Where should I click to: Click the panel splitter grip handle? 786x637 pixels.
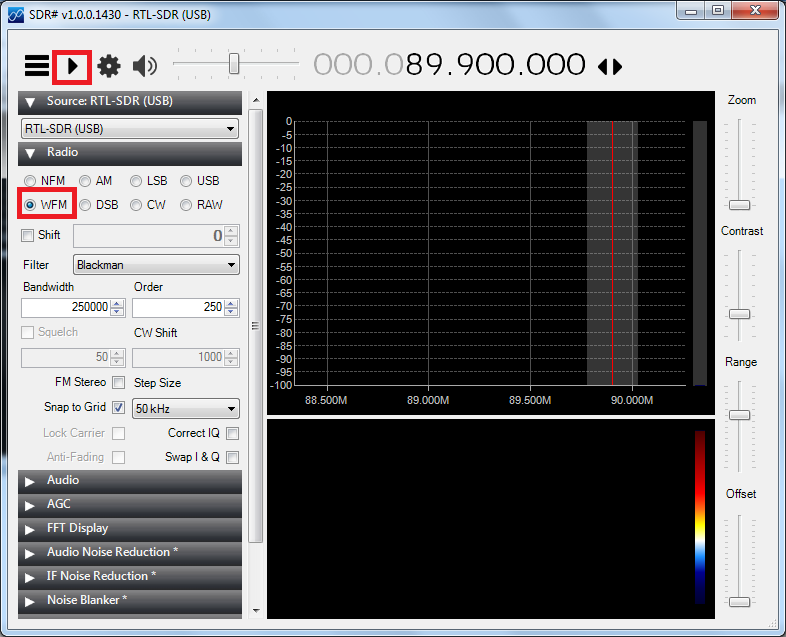[255, 326]
